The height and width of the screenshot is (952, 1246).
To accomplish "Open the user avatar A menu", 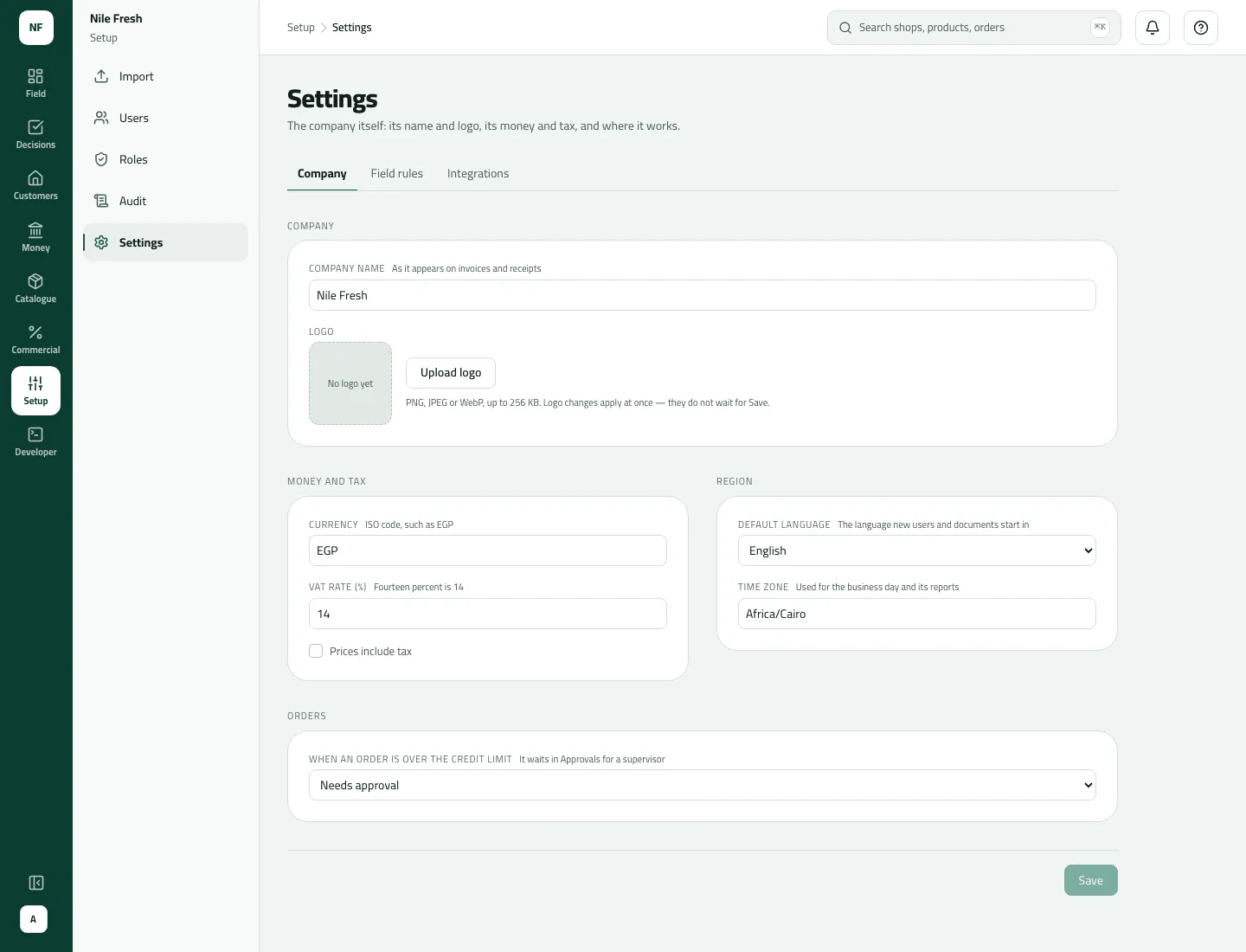I will 34,919.
